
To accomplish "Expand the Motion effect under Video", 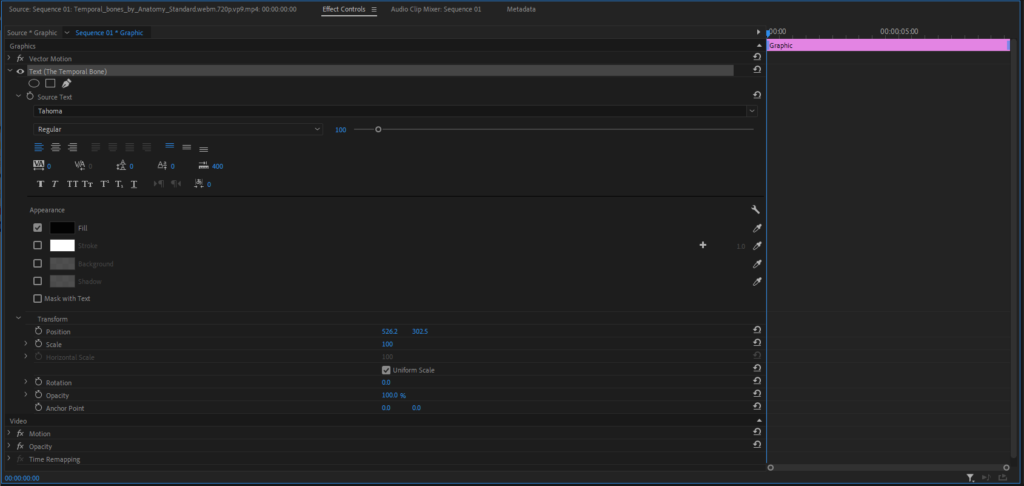I will 9,433.
